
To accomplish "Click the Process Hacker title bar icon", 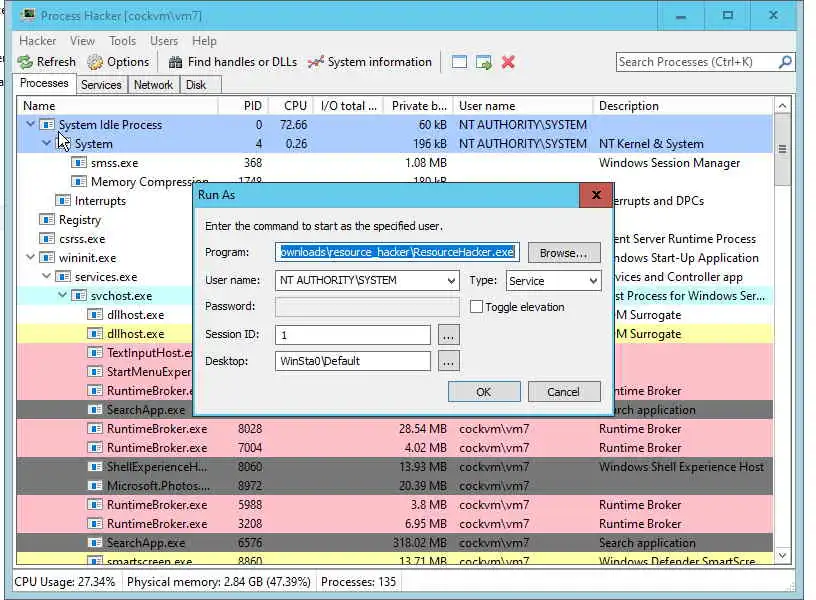I will click(x=28, y=15).
